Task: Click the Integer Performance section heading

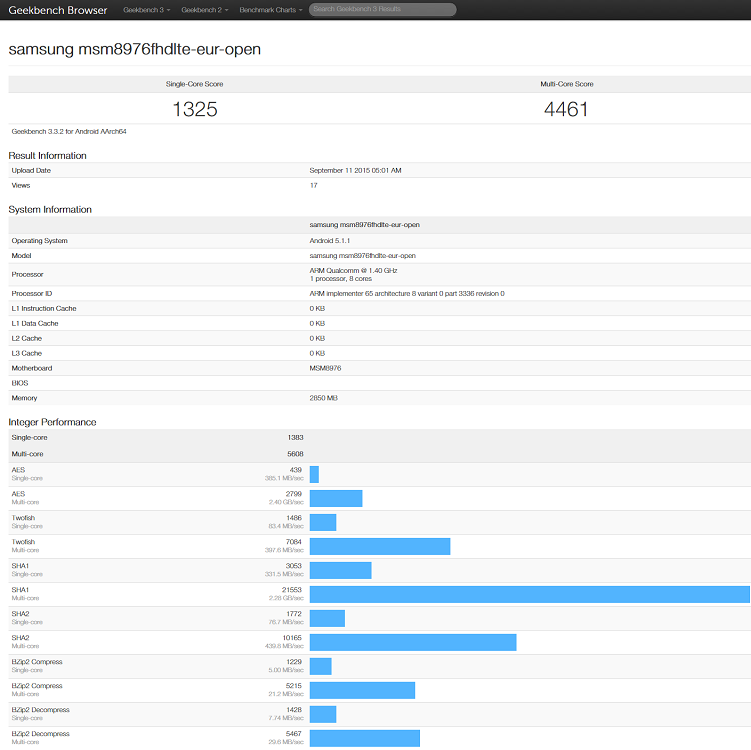Action: (53, 423)
